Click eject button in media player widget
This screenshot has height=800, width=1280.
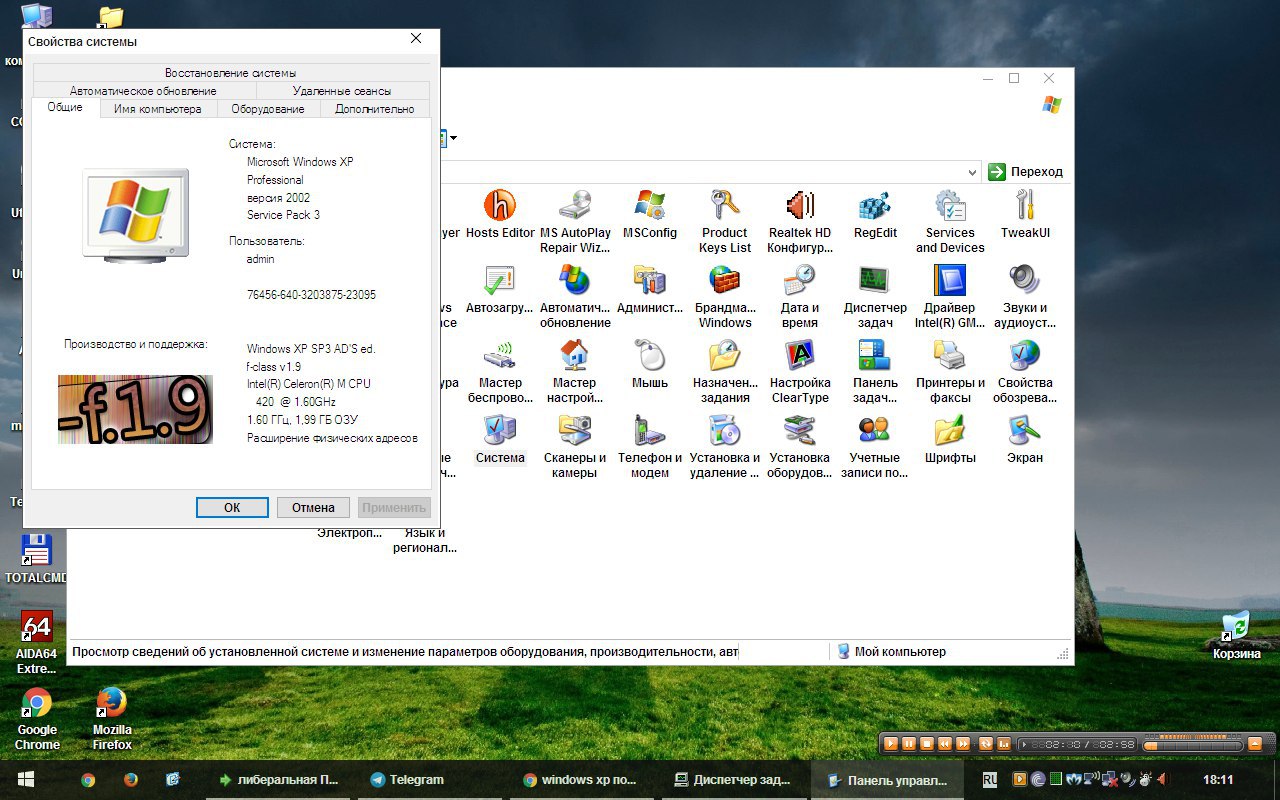1255,744
